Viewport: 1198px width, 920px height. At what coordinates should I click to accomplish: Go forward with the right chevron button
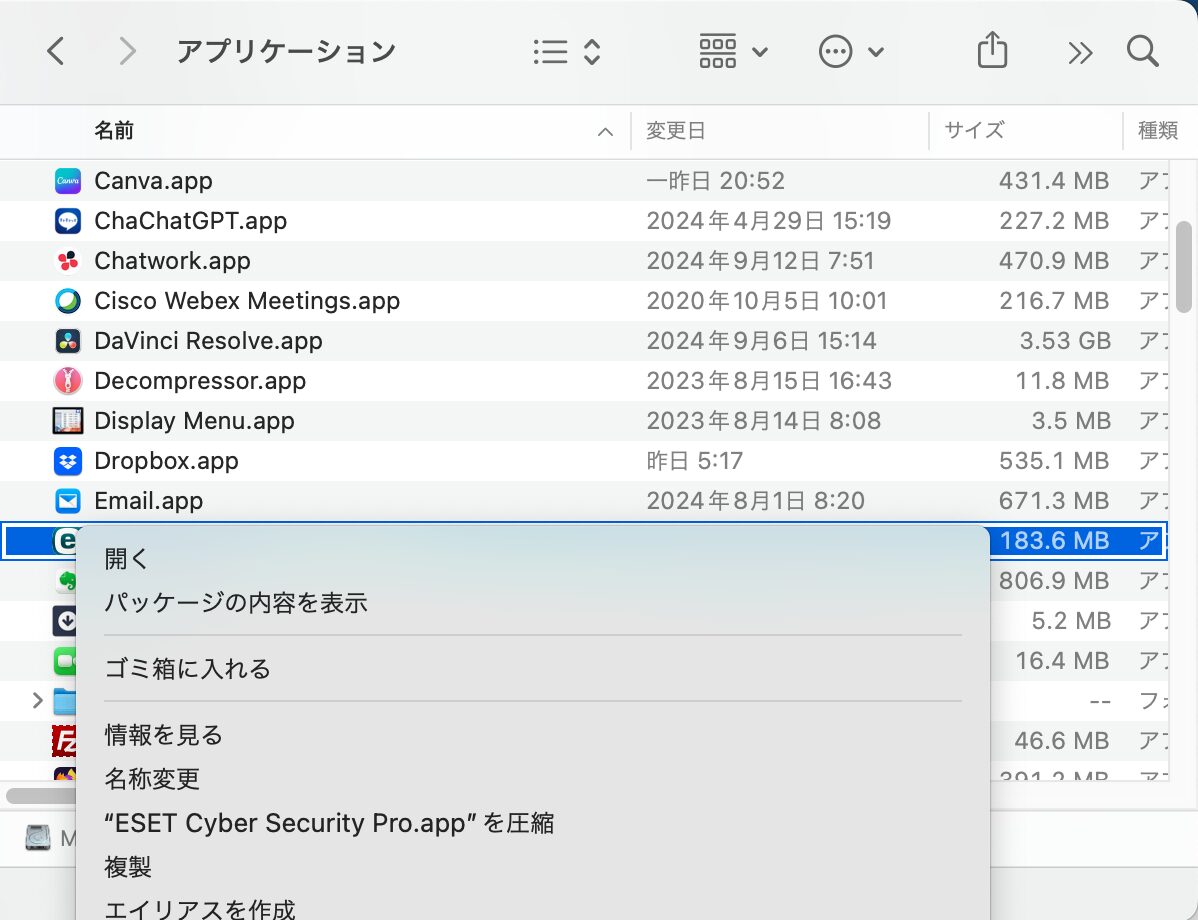pos(128,51)
